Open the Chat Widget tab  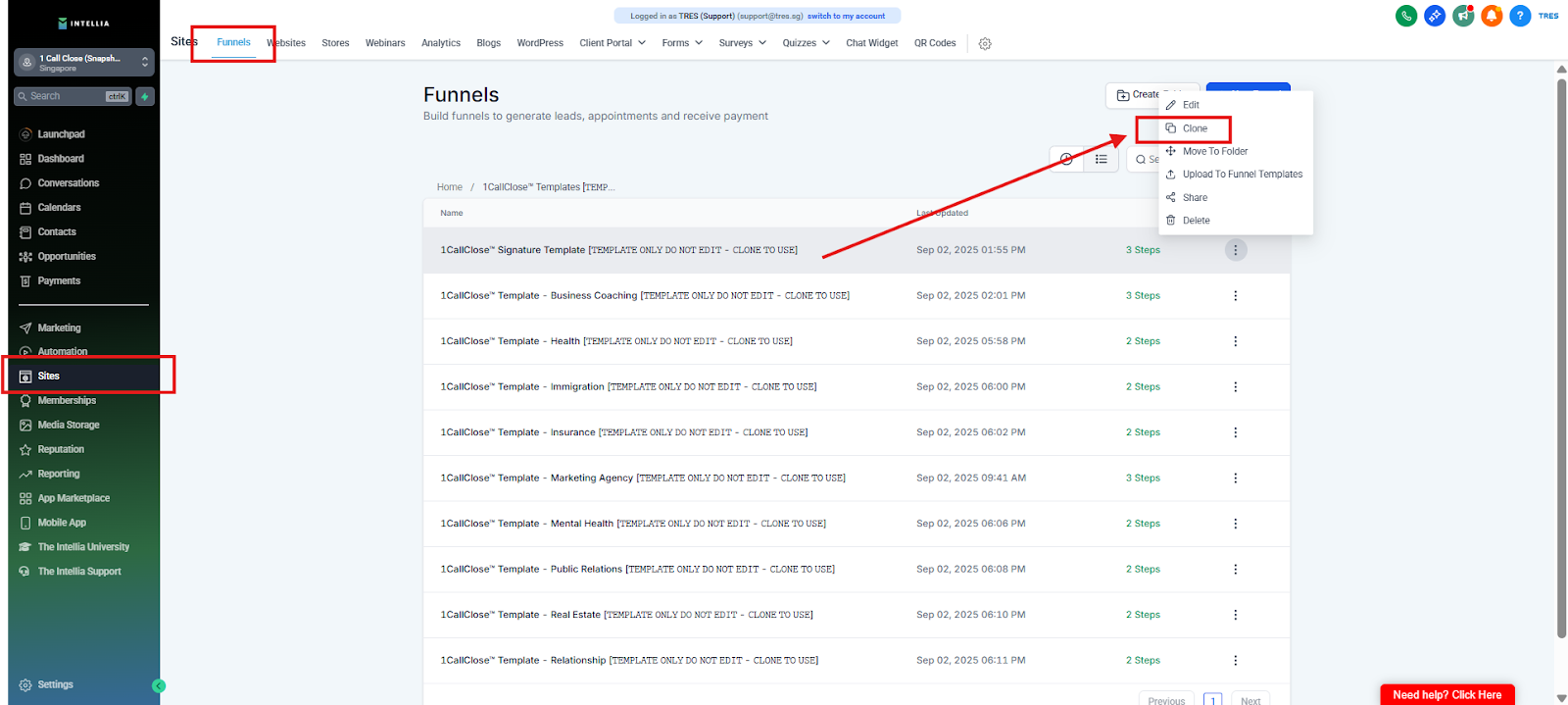pos(872,43)
